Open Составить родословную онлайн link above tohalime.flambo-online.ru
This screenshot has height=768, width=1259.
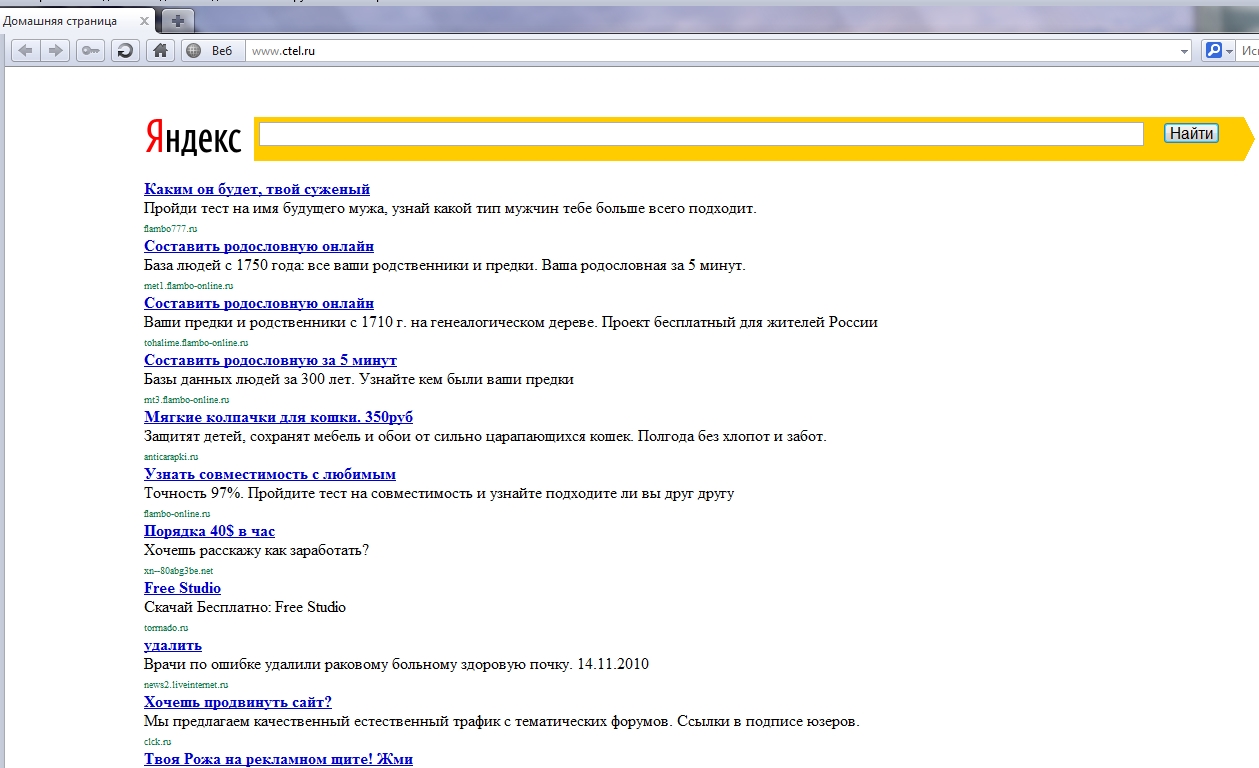259,303
